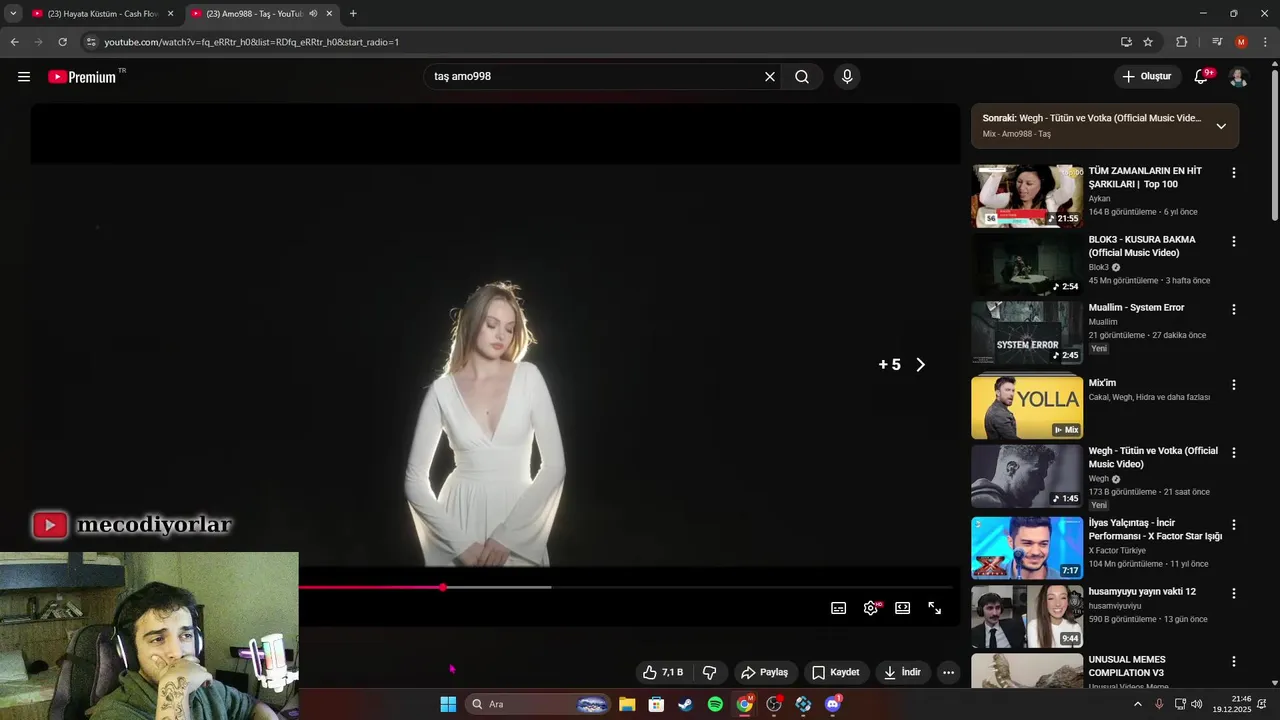Image resolution: width=1280 pixels, height=720 pixels.
Task: Open the notifications bell
Action: [x=1203, y=77]
